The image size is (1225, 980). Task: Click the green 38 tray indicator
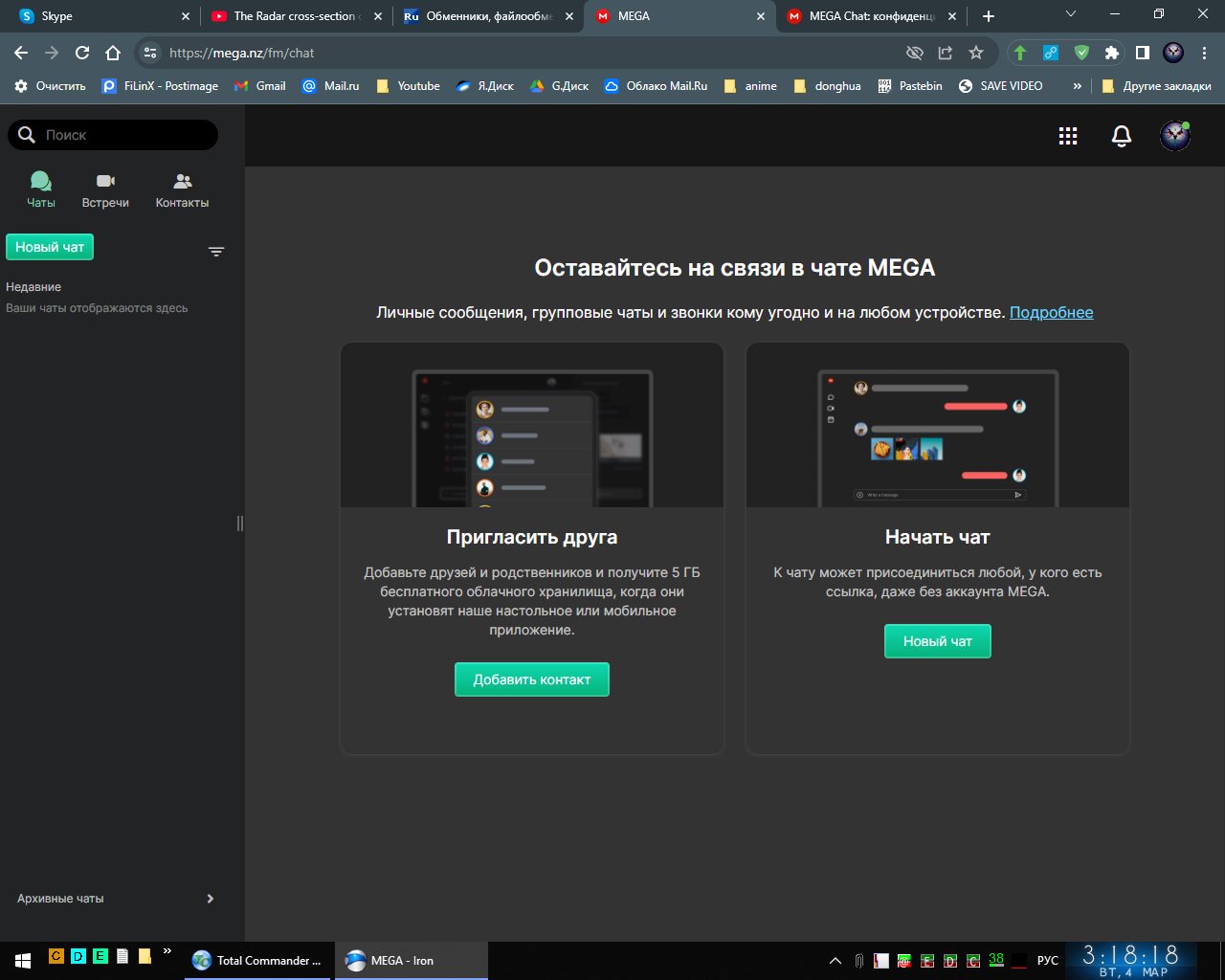point(996,959)
